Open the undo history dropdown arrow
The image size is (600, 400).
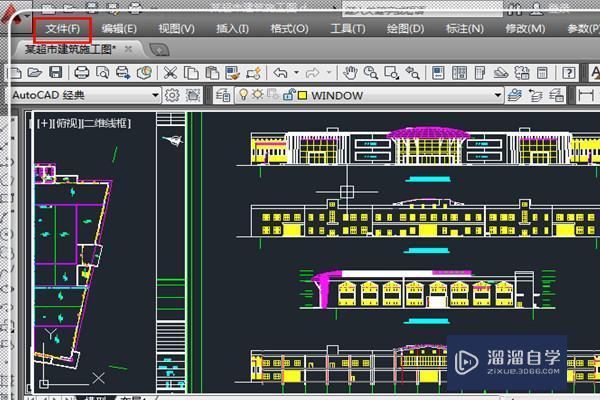point(296,72)
